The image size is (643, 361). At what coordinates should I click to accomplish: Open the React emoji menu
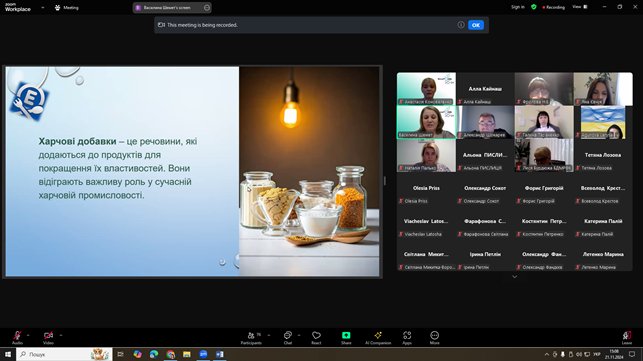(316, 338)
